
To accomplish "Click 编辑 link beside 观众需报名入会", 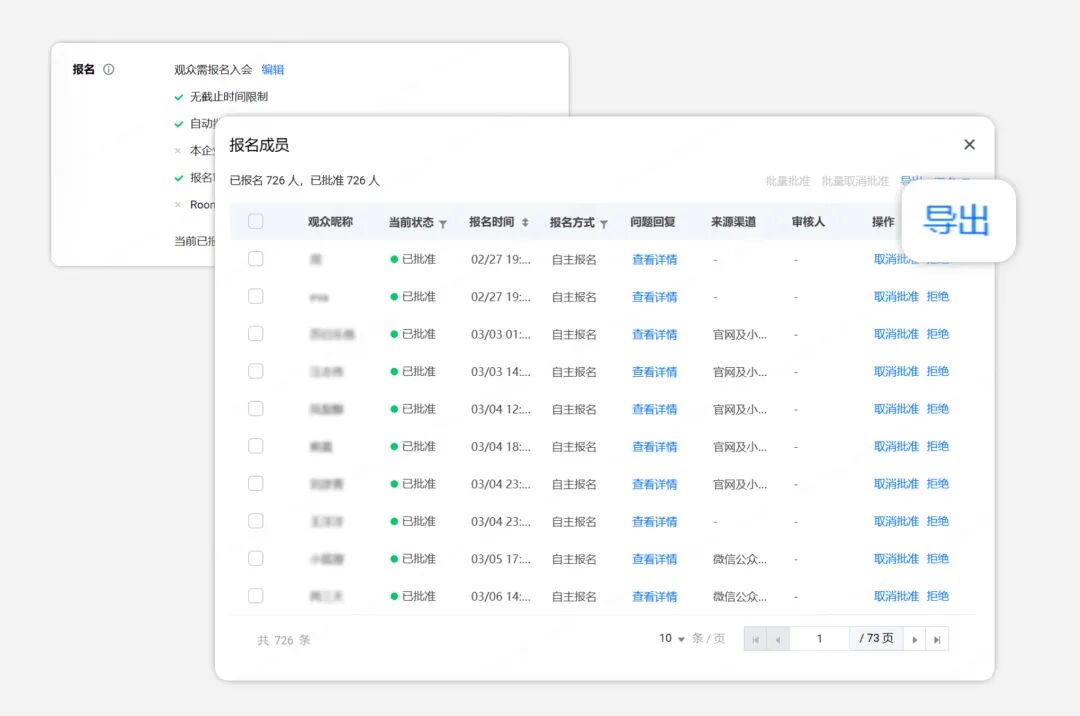I will (273, 70).
